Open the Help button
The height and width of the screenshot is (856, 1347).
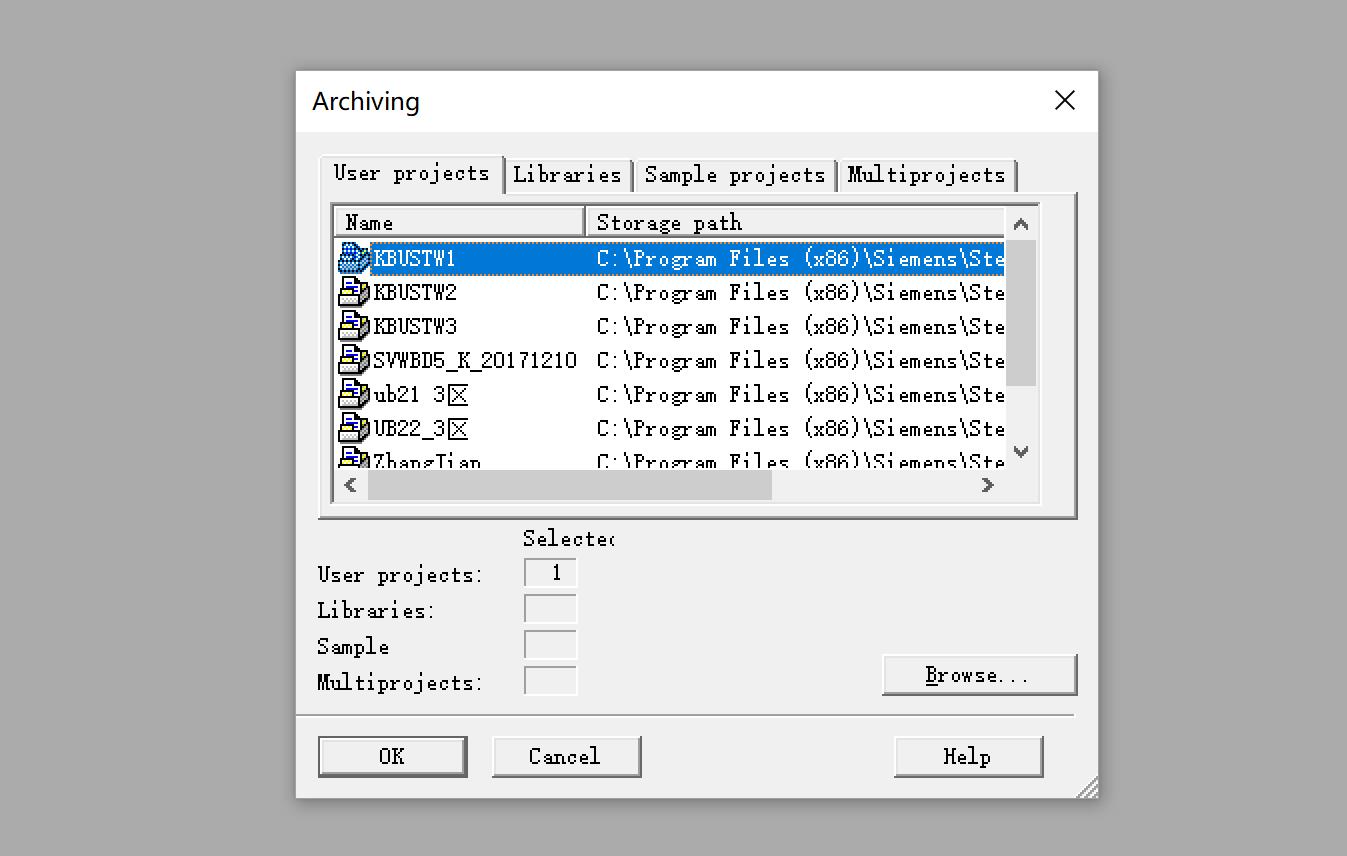tap(967, 756)
